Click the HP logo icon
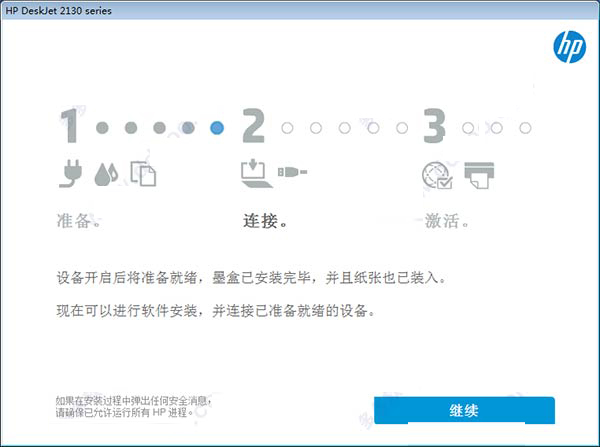 click(569, 47)
